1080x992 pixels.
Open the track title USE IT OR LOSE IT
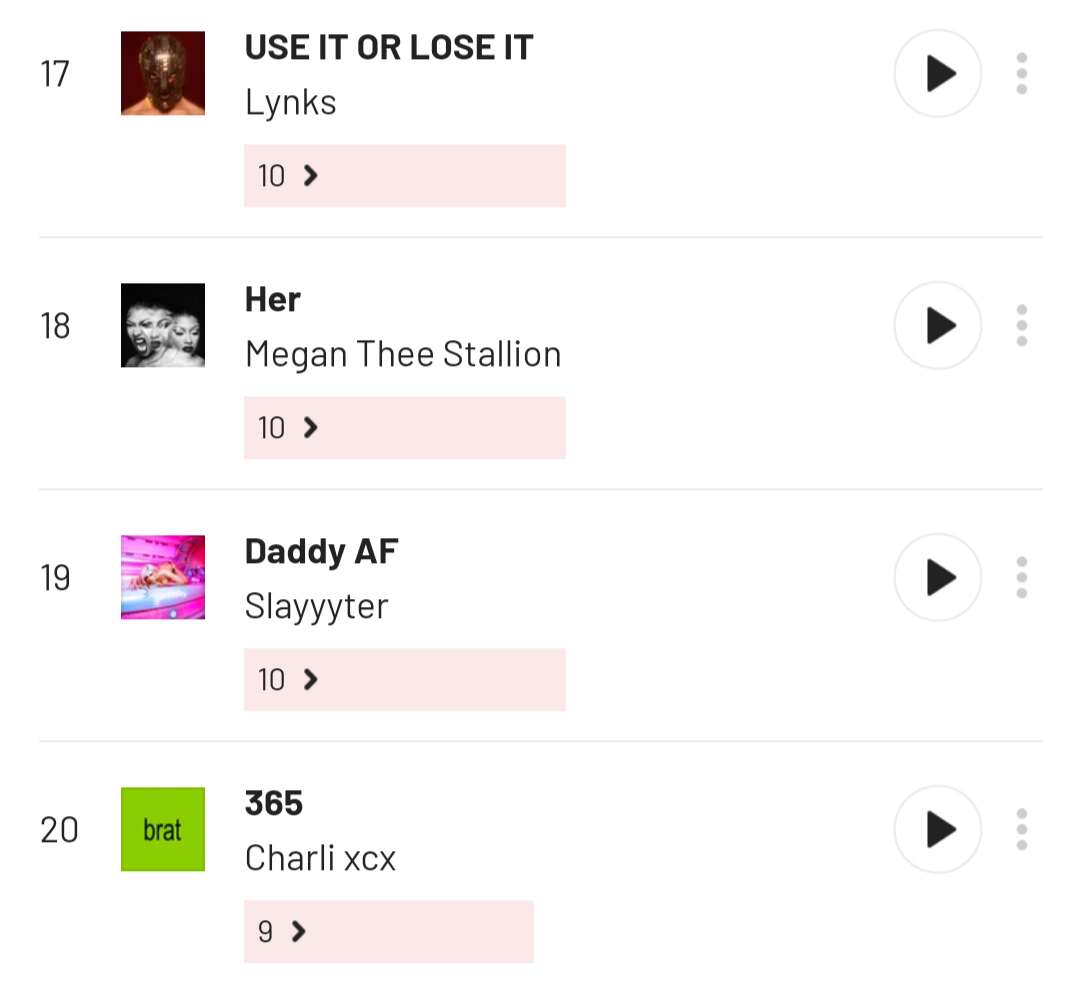tap(389, 47)
